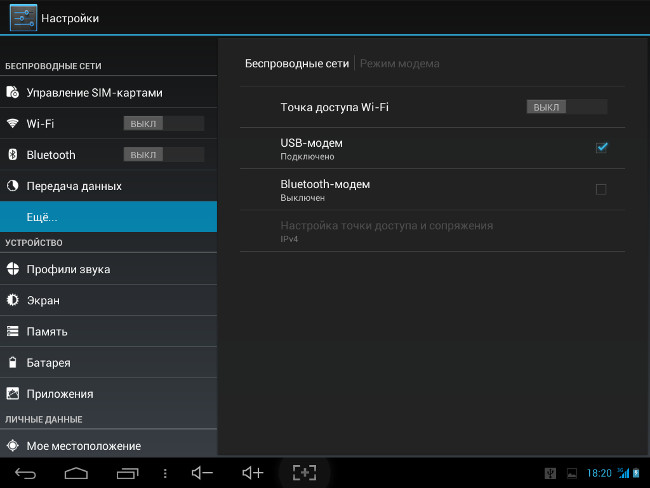Tap the Home navigation button
The height and width of the screenshot is (488, 650).
pyautogui.click(x=76, y=473)
